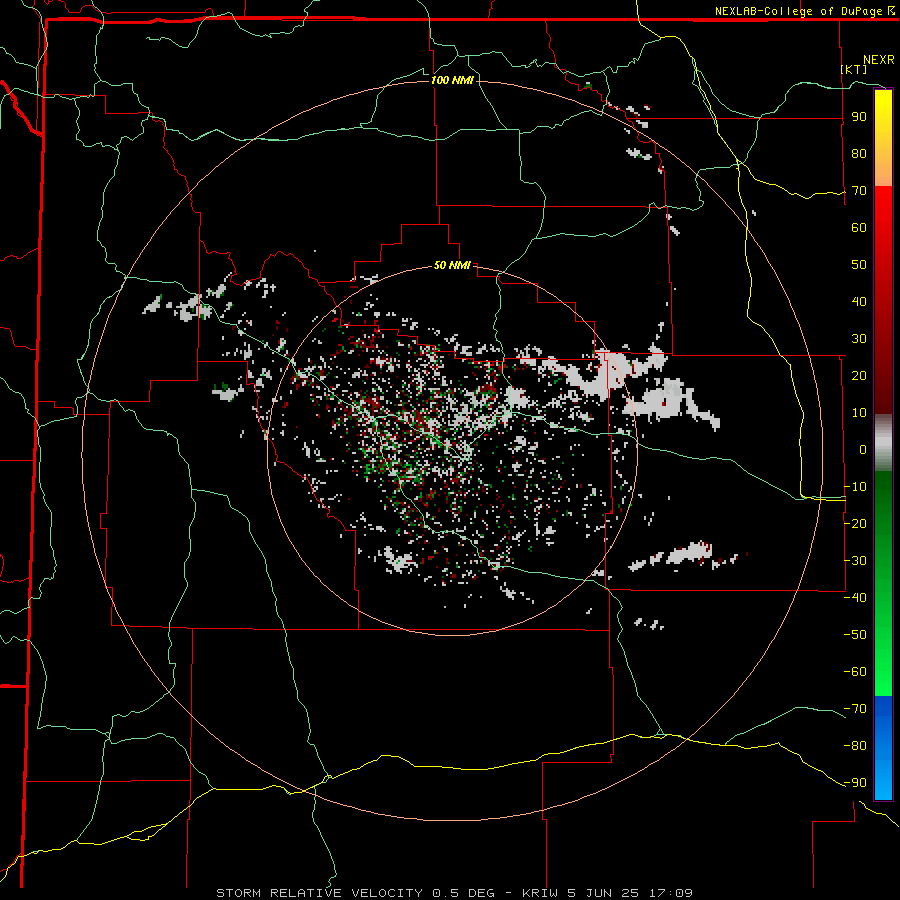The image size is (900, 900).
Task: Click the -10 value on velocity scale
Action: pyautogui.click(x=855, y=487)
